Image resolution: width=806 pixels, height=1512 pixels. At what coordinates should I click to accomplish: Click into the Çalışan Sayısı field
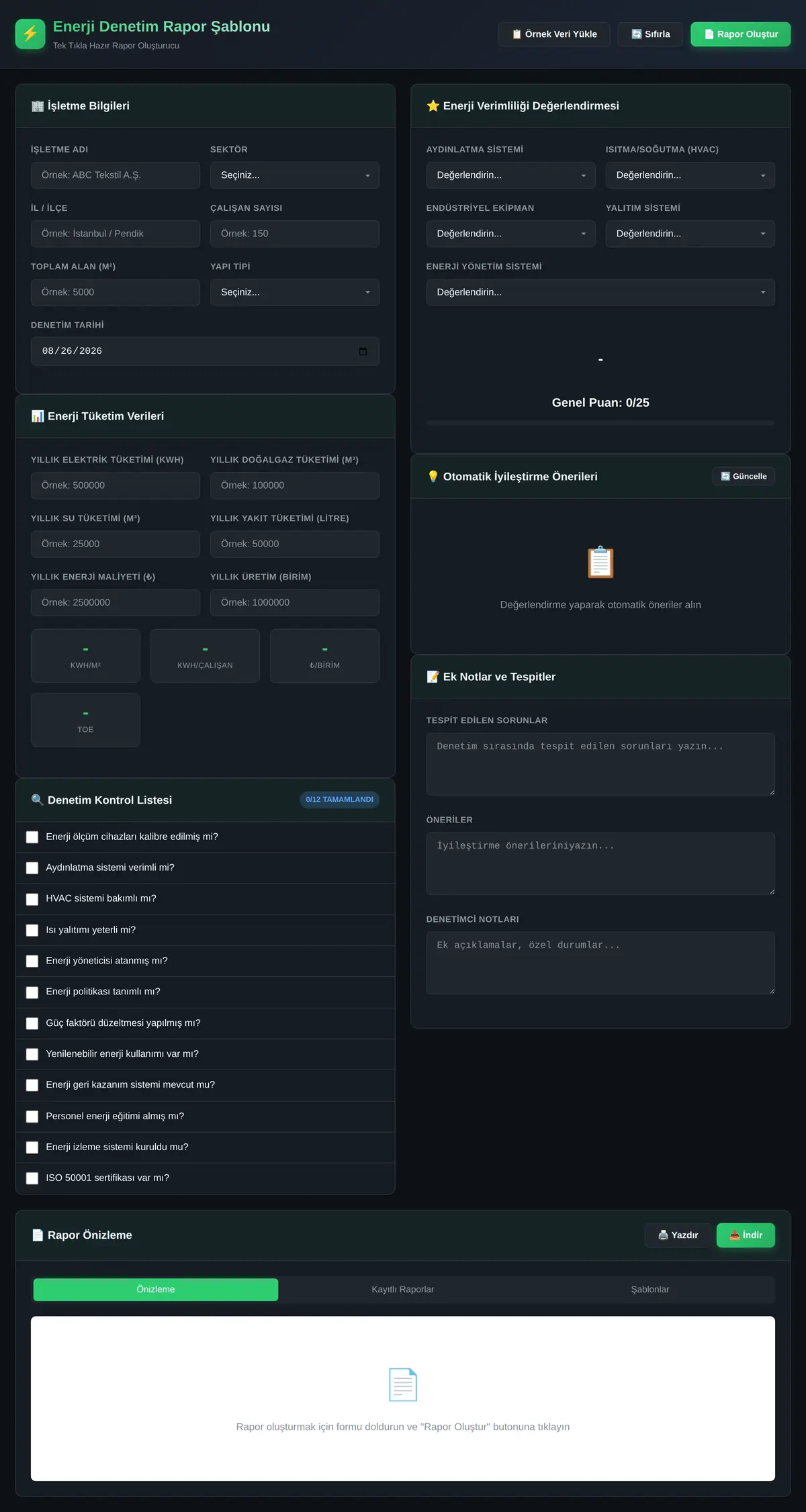point(295,234)
